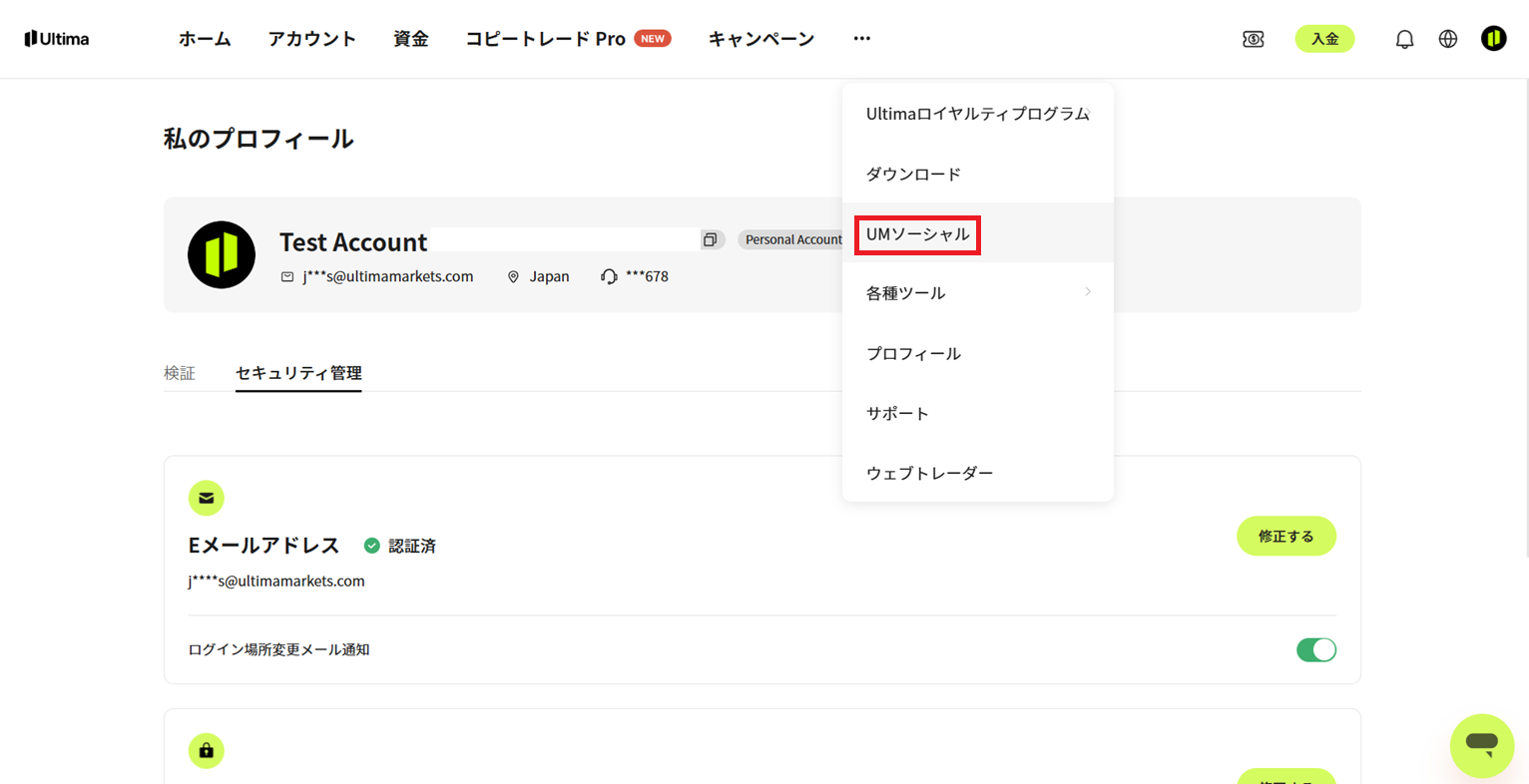Expand the 各種ツール submenu arrow
Image resolution: width=1529 pixels, height=784 pixels.
1088,292
